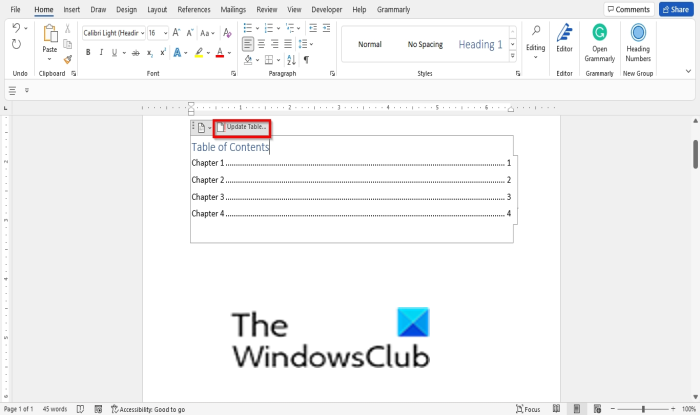
Task: Click the Copy icon
Action: (67, 44)
